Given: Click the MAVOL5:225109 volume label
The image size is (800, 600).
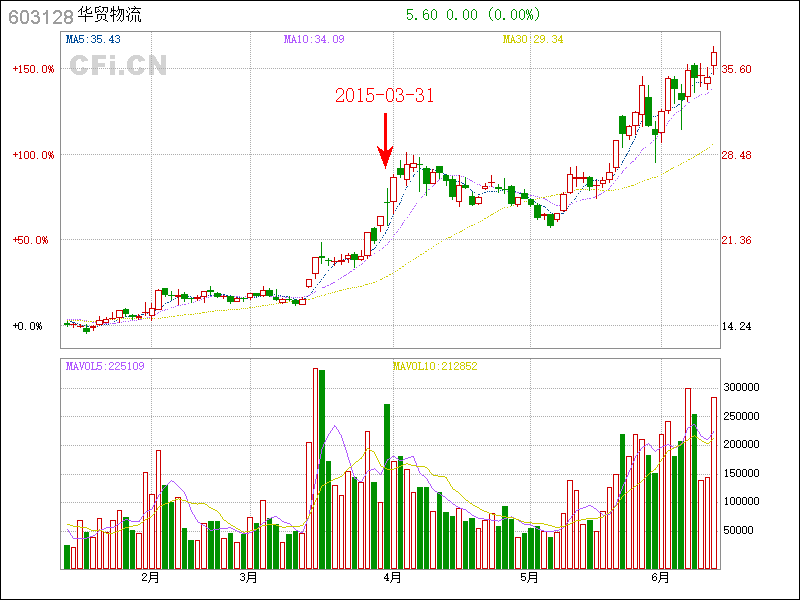Looking at the screenshot, I should pos(105,366).
